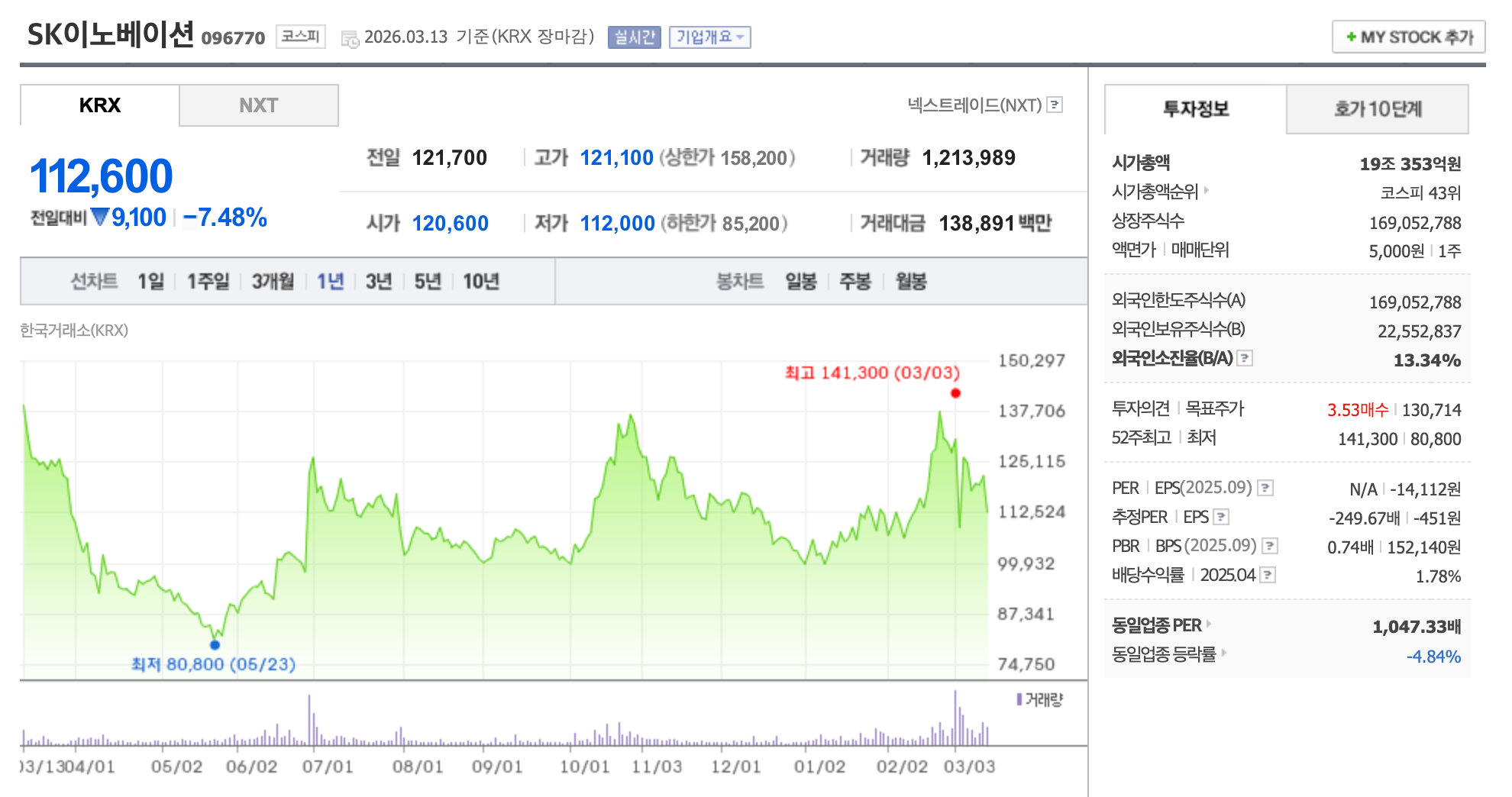Show the 1일 line chart
This screenshot has width=1512, height=797.
(x=151, y=282)
